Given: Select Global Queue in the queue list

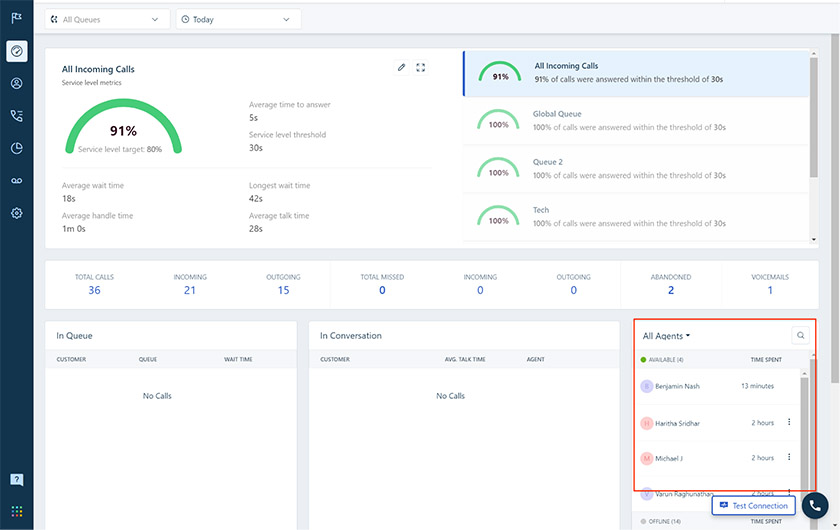Looking at the screenshot, I should point(636,121).
